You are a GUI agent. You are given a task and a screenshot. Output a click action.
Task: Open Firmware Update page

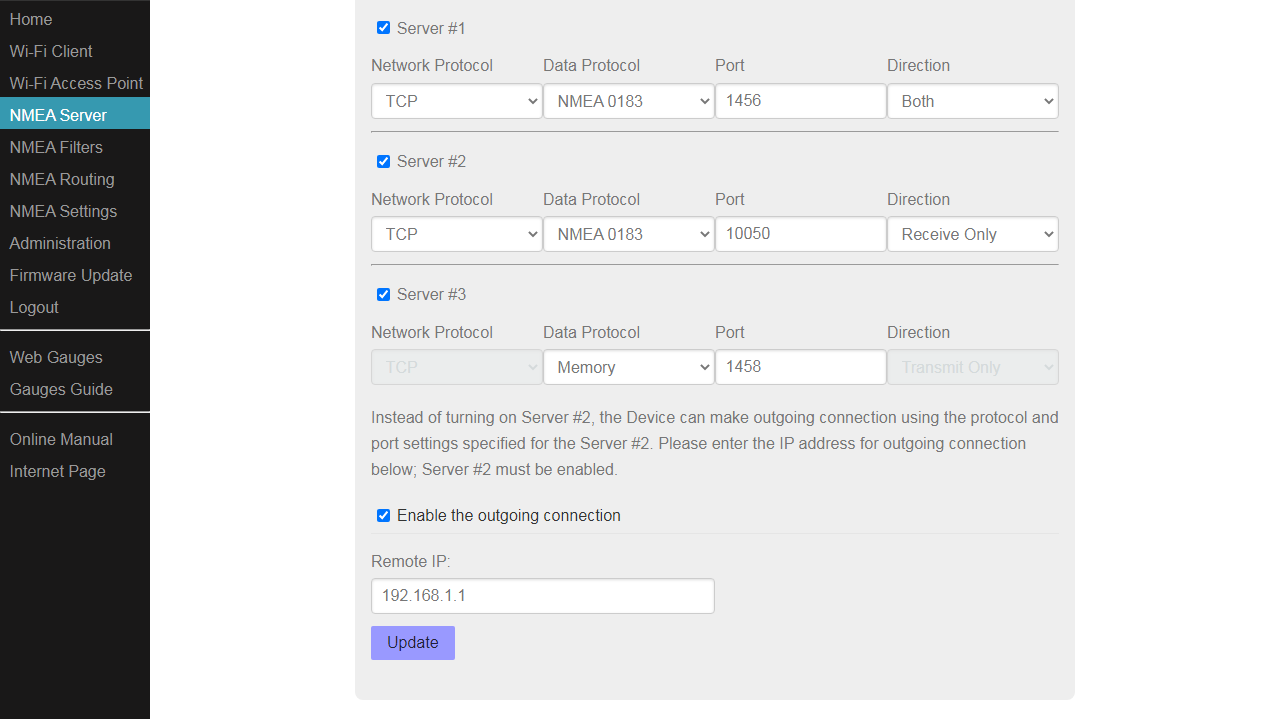click(x=71, y=275)
